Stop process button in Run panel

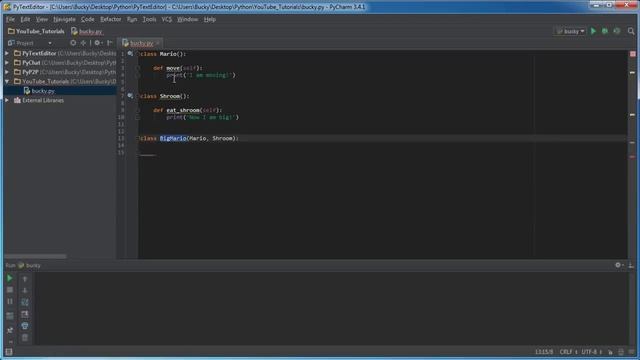point(10,290)
